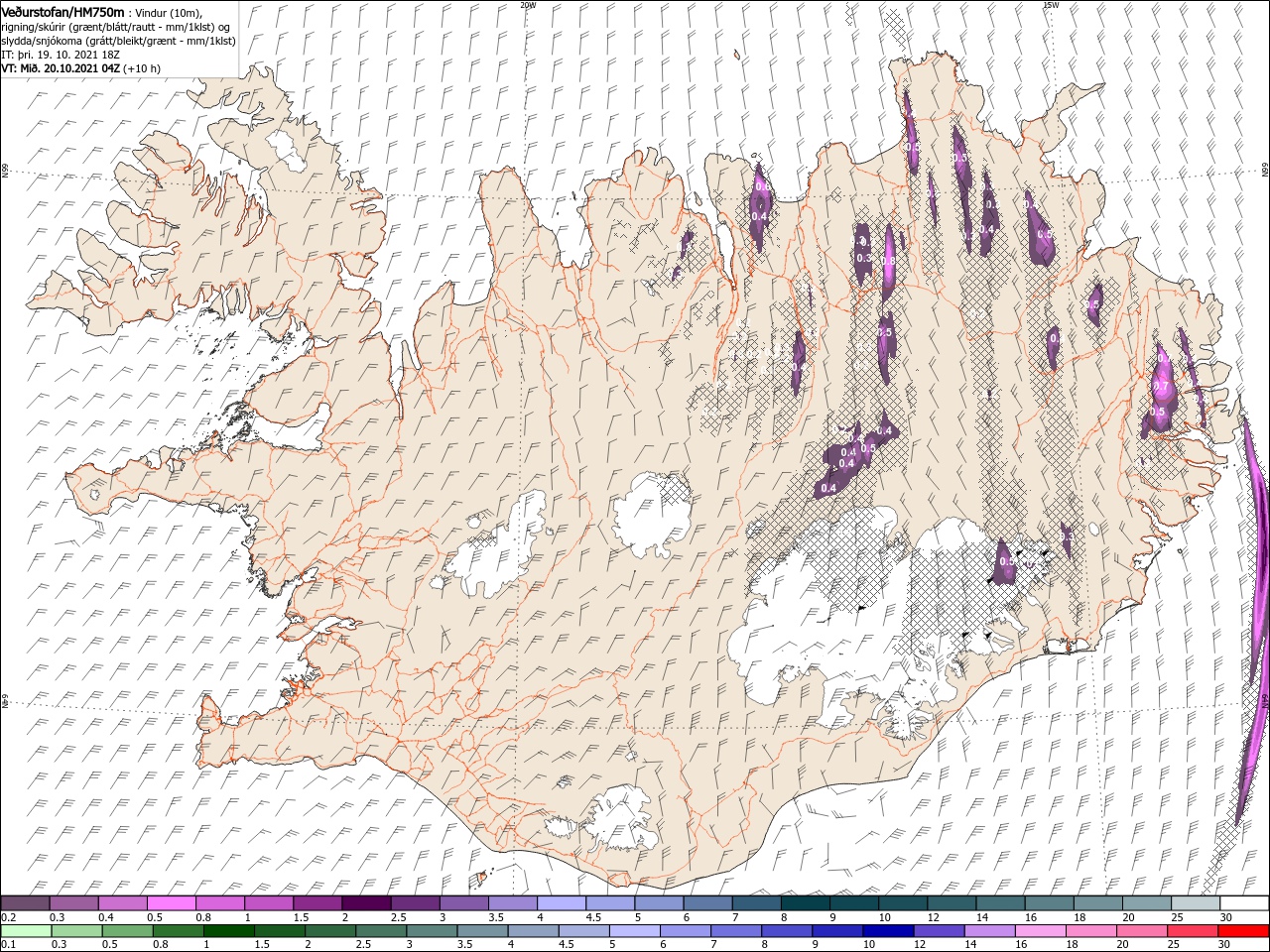The image size is (1270, 952).
Task: Click the lower-row legend swatch labeled 3.5
Action: (482, 931)
